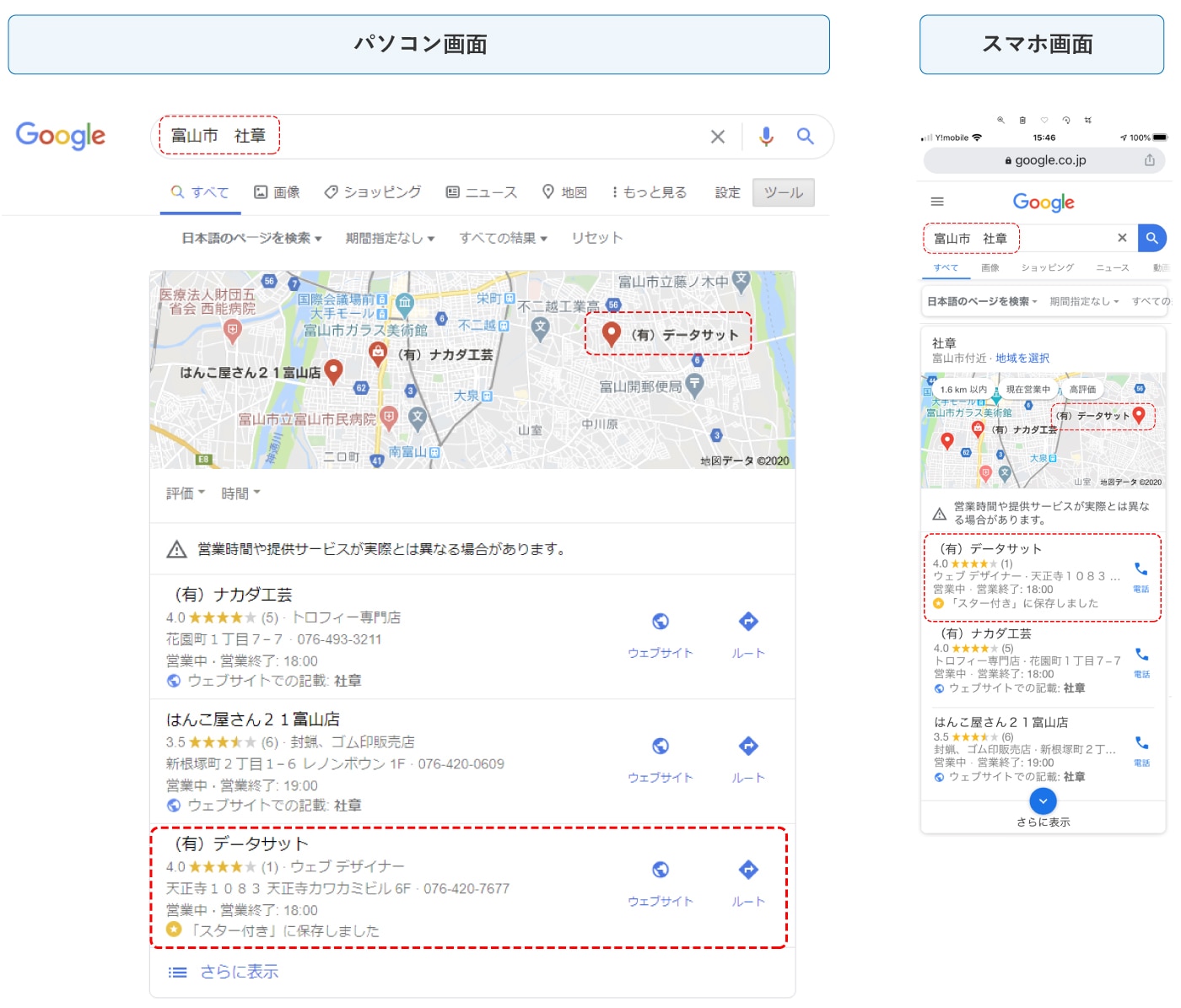Viewport: 1181px width, 1008px height.
Task: Open route icon for はんこ屋さん21富山店
Action: [748, 746]
